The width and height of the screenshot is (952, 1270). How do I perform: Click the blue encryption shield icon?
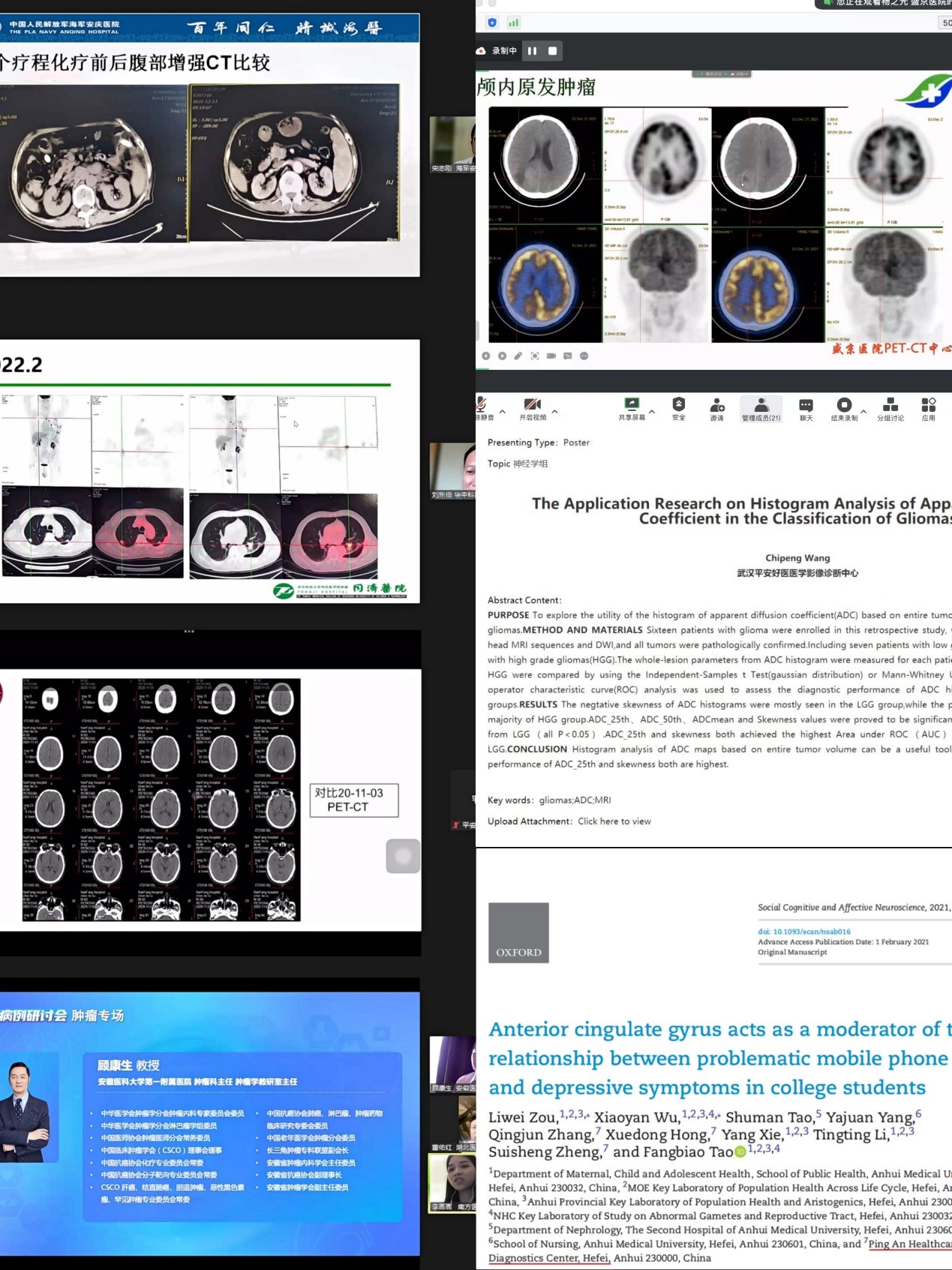coord(492,23)
